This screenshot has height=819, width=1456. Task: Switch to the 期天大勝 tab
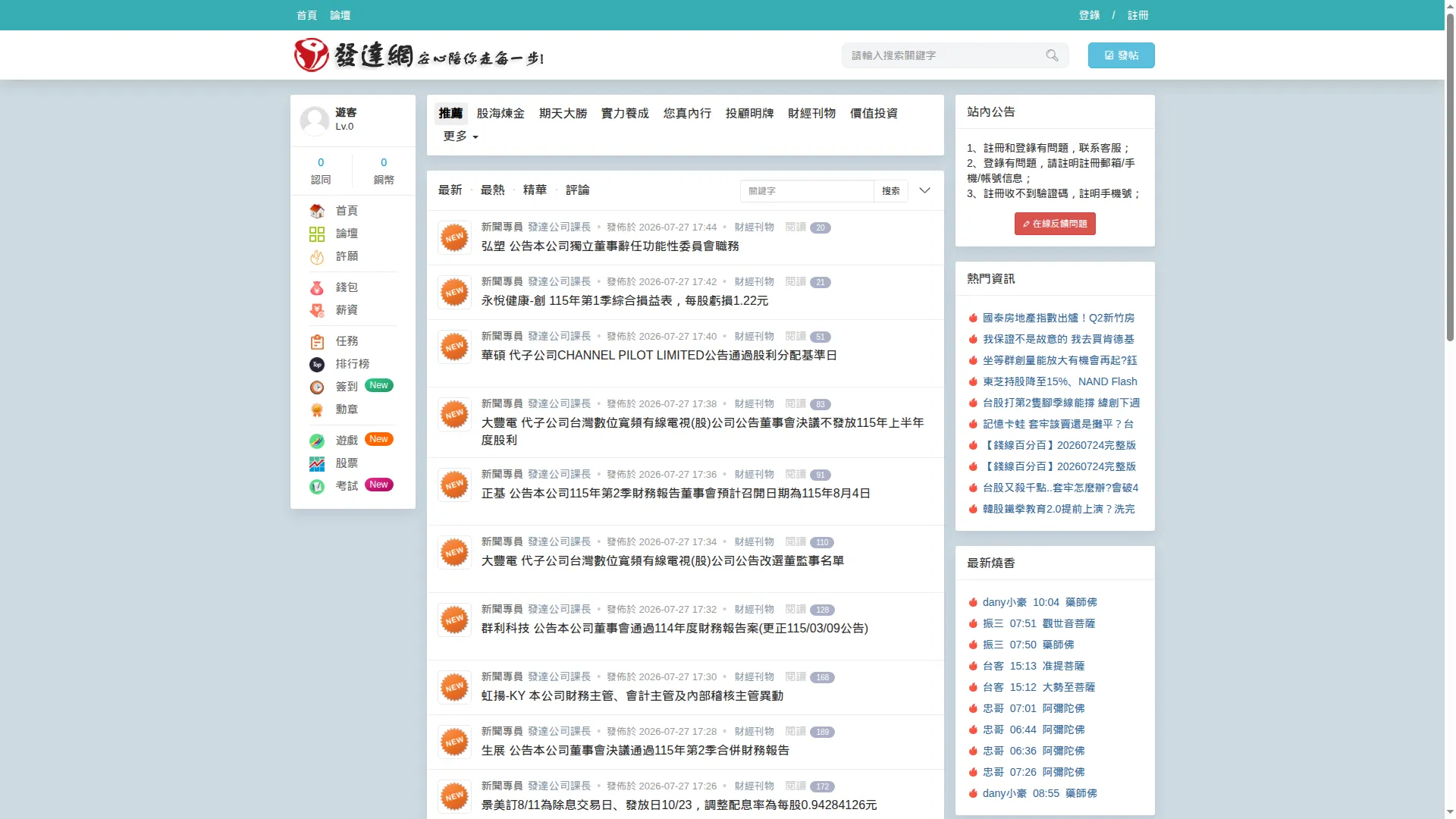563,113
